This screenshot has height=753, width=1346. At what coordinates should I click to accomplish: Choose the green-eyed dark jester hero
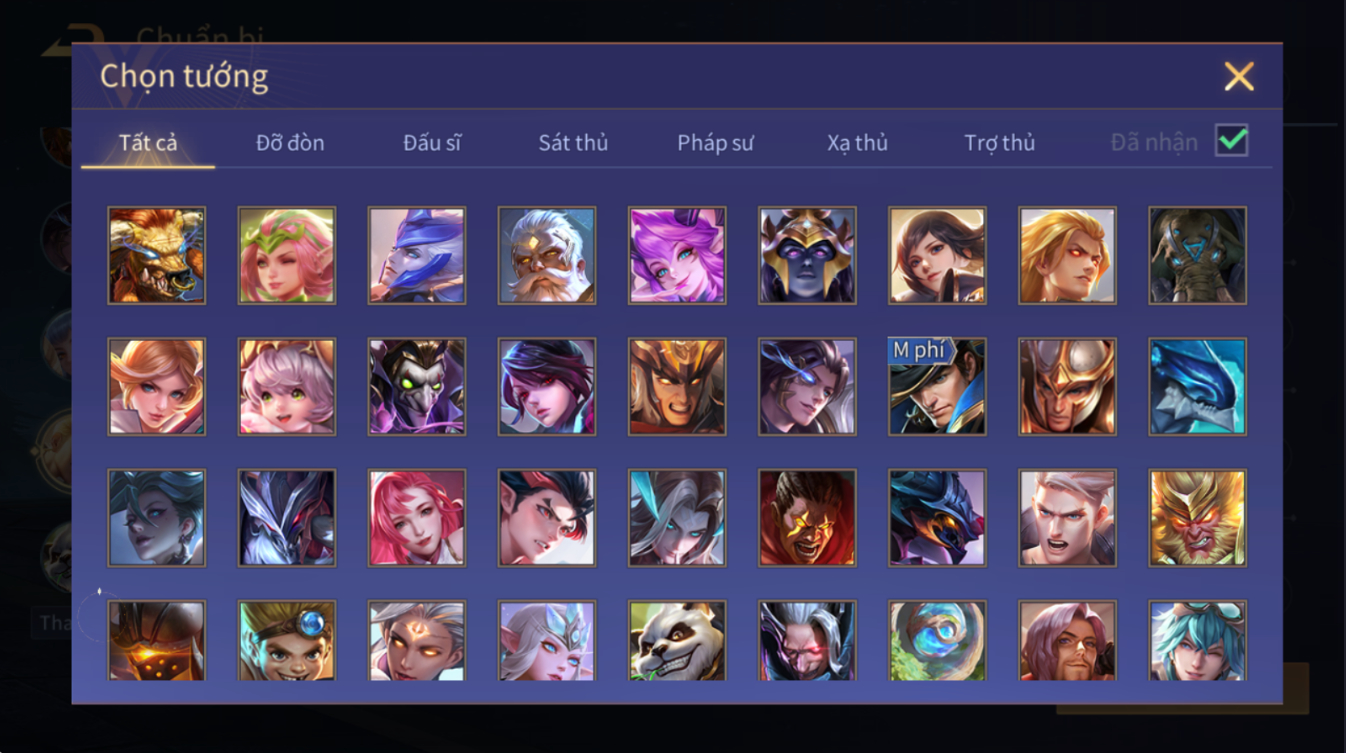point(417,386)
